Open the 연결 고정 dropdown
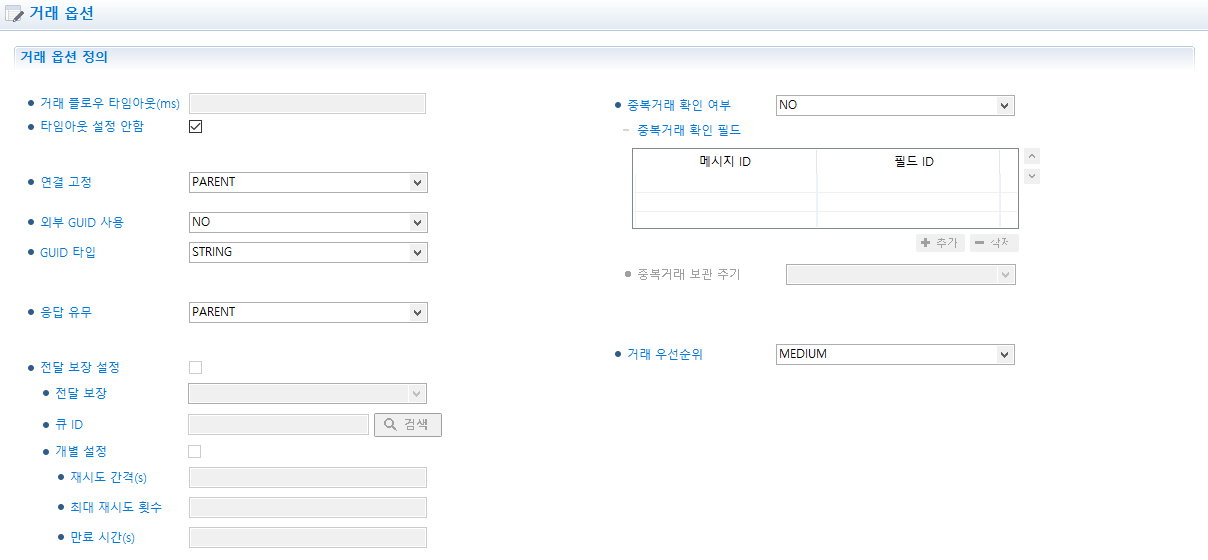1208x560 pixels. [308, 182]
